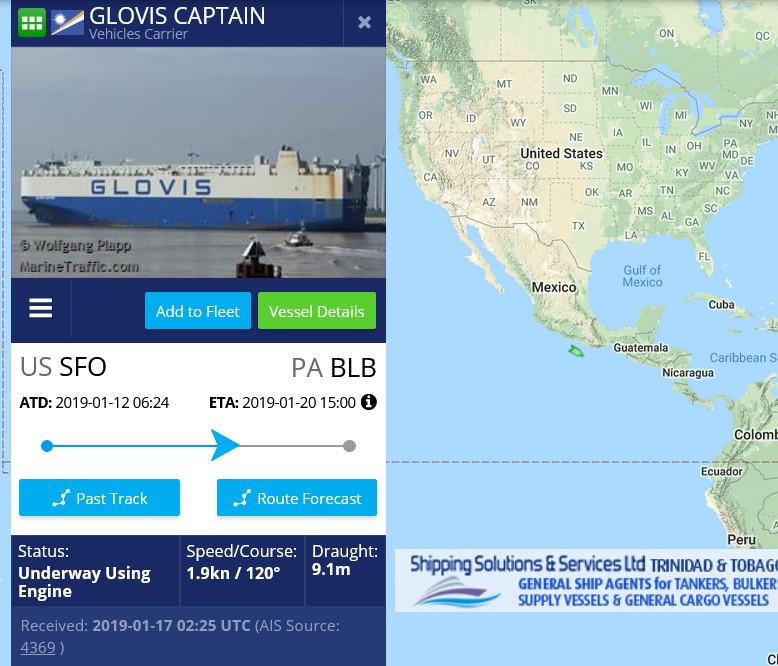This screenshot has width=778, height=666.
Task: Click the grey destination dot on voyage line
Action: coord(349,446)
